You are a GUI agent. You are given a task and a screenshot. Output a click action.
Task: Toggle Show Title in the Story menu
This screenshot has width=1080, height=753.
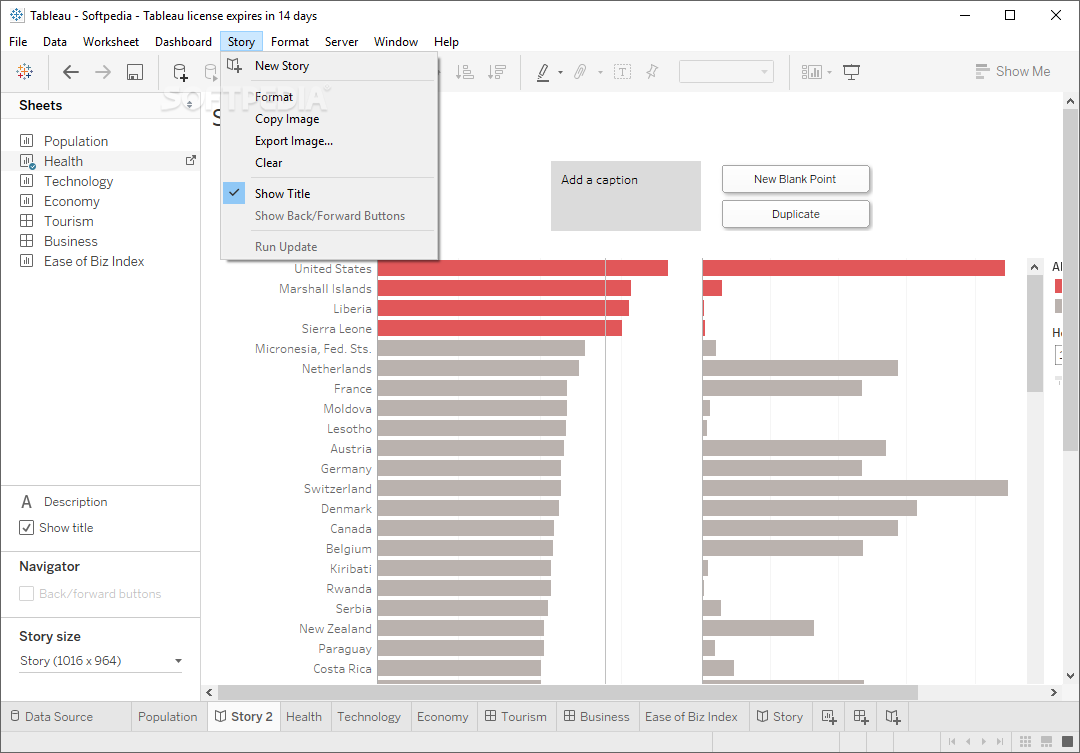tap(329, 194)
